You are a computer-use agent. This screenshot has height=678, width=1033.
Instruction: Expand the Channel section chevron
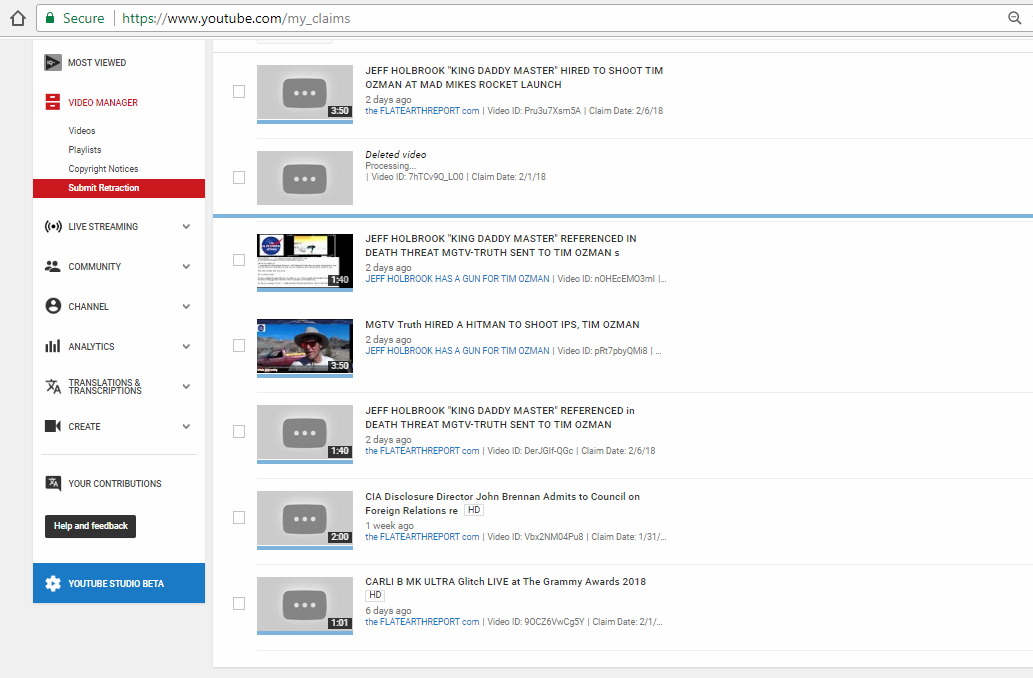tap(186, 306)
